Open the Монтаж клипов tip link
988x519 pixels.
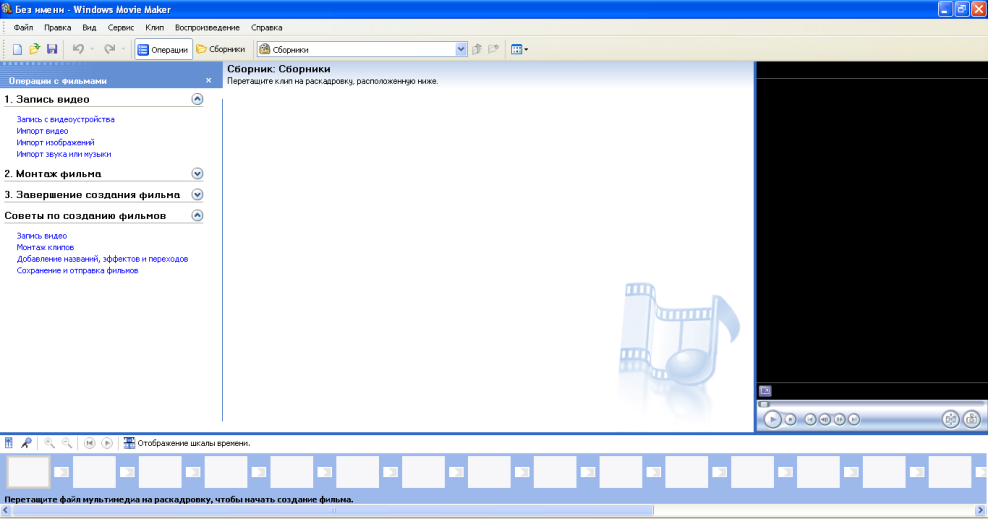(x=45, y=248)
